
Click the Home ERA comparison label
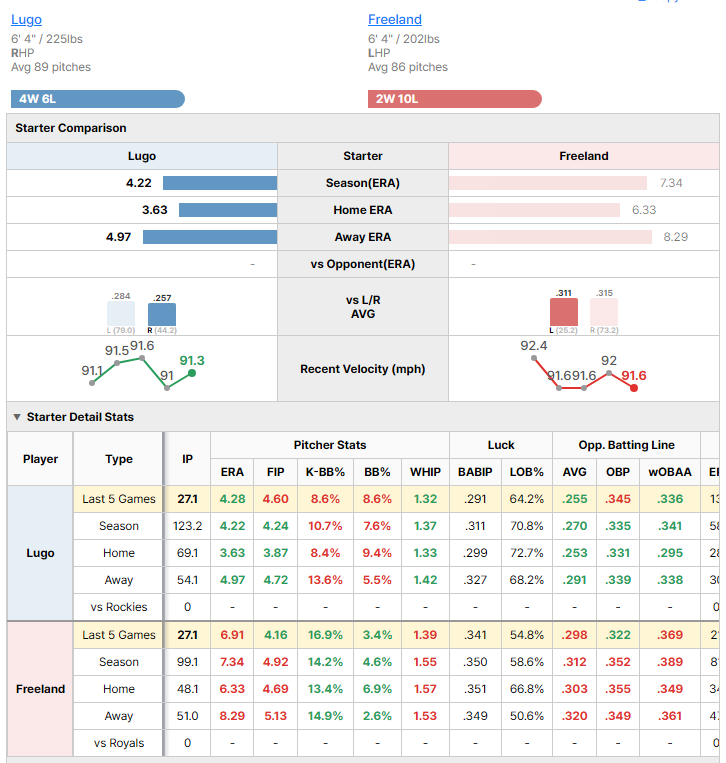coord(363,210)
